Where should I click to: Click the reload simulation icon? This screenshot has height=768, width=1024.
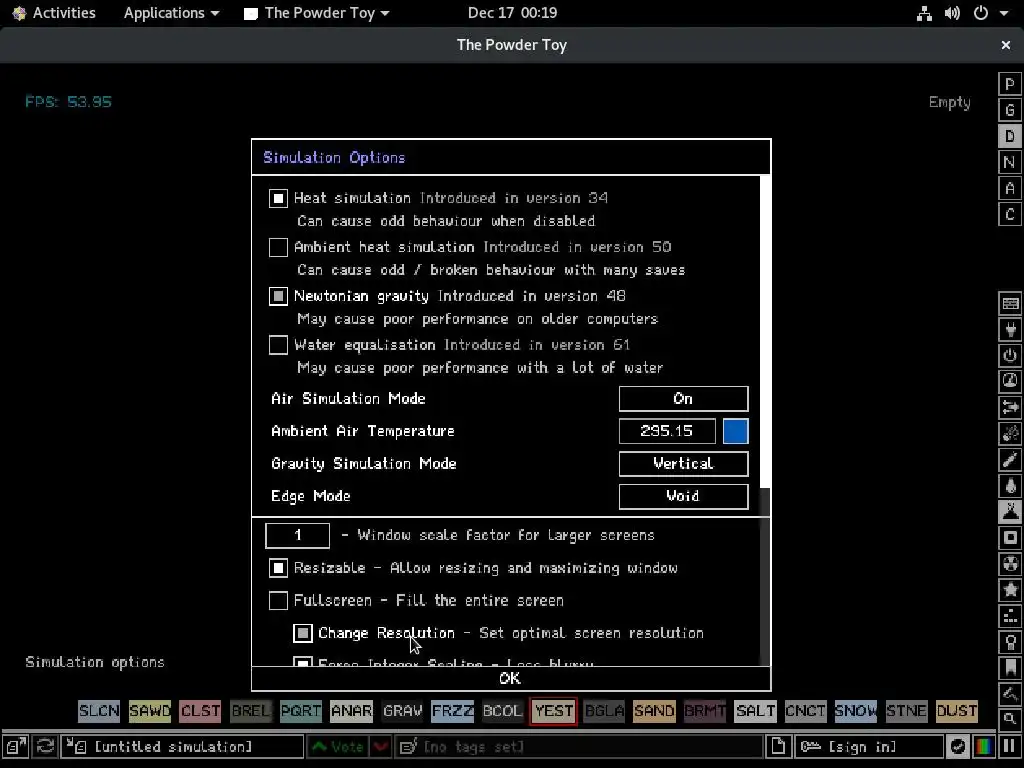point(45,746)
